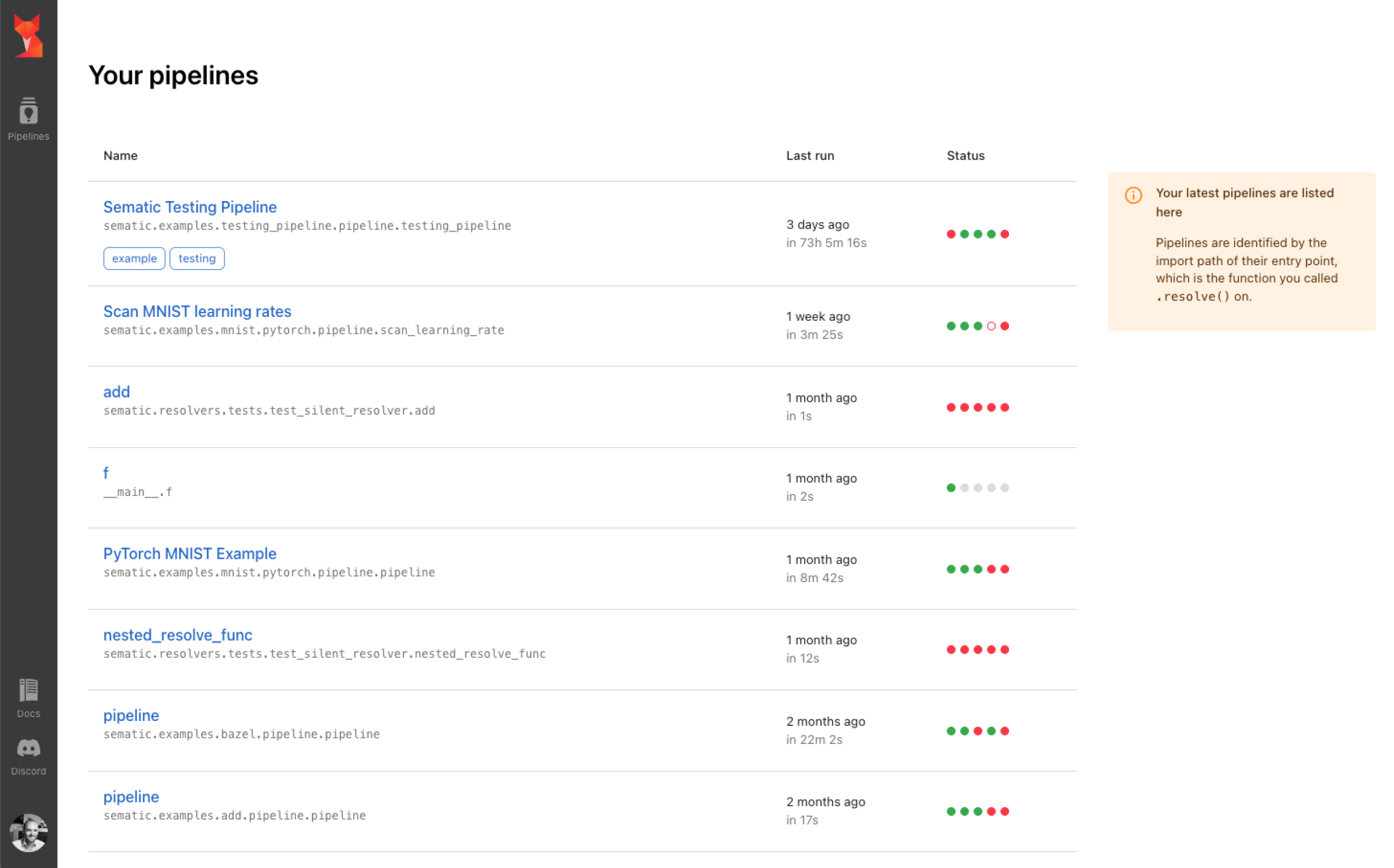
Task: Click the user profile avatar
Action: 28,833
